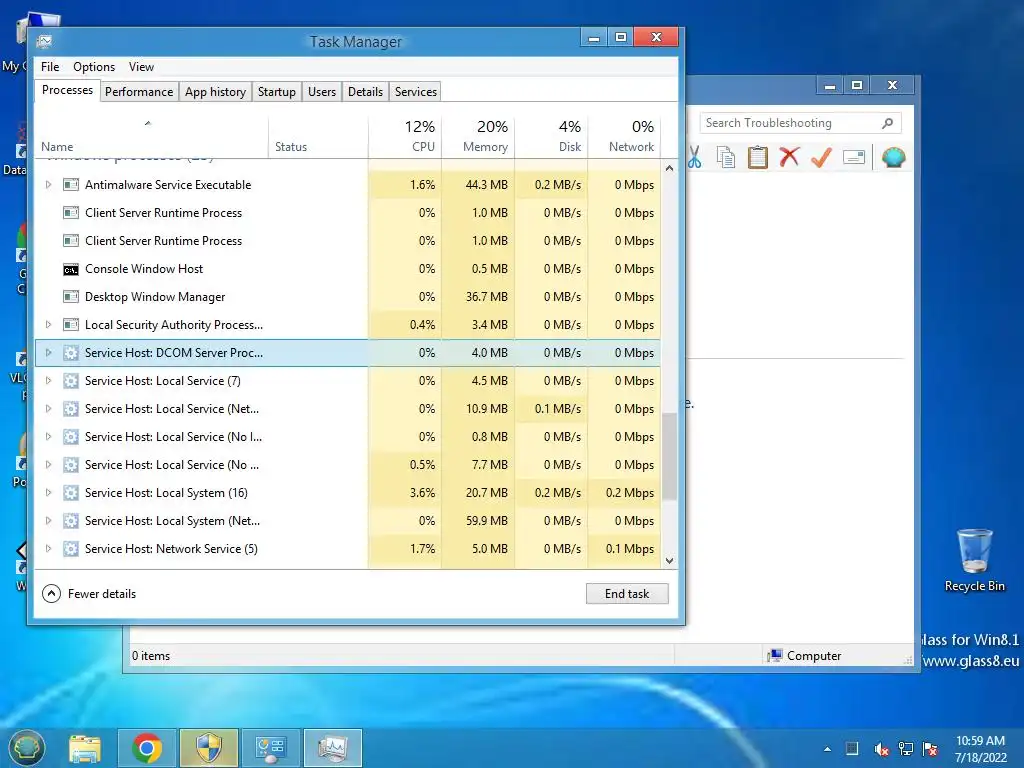Click the Status column header
Viewport: 1024px width, 768px height.
(x=318, y=136)
